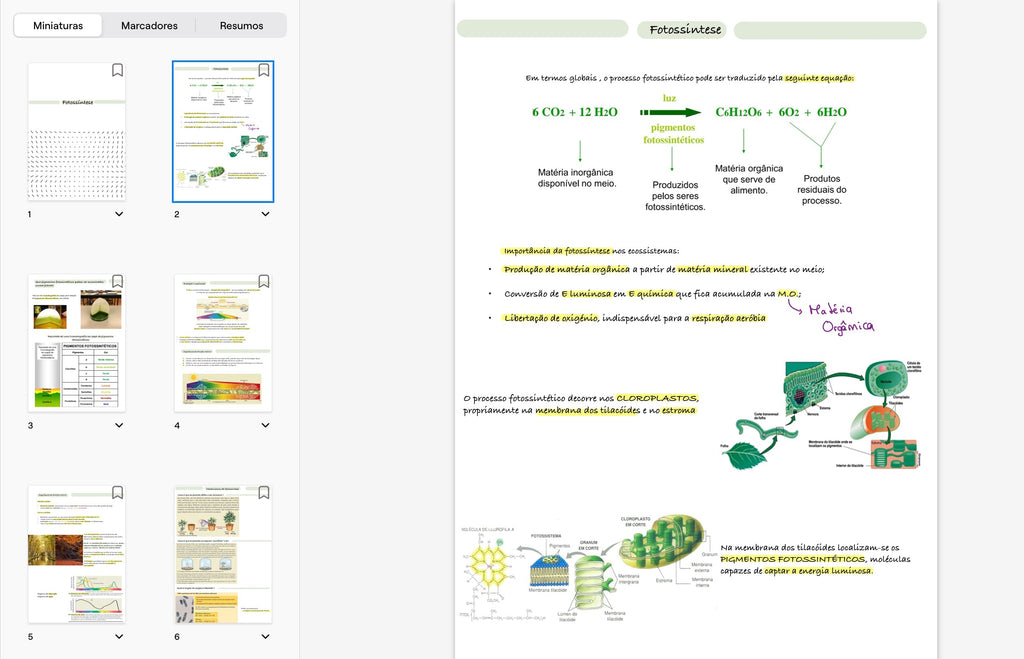The image size is (1024, 659).
Task: Expand options chevron for page 4
Action: [x=265, y=425]
